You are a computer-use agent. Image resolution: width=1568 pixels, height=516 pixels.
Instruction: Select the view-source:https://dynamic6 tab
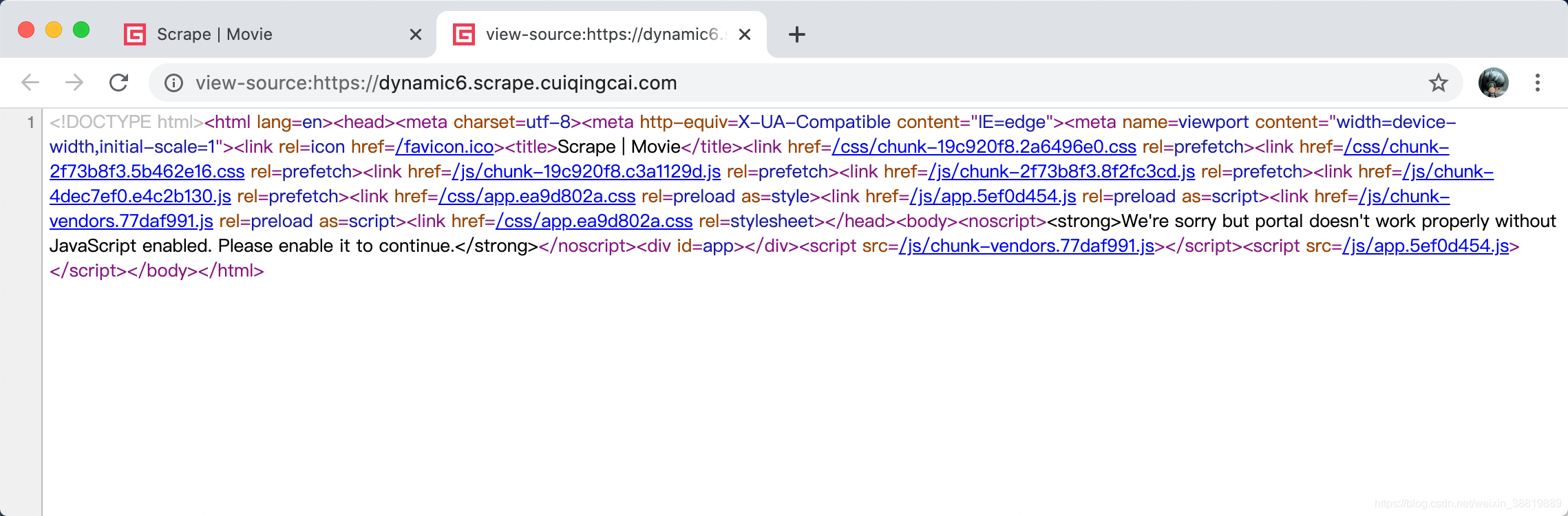tap(601, 34)
